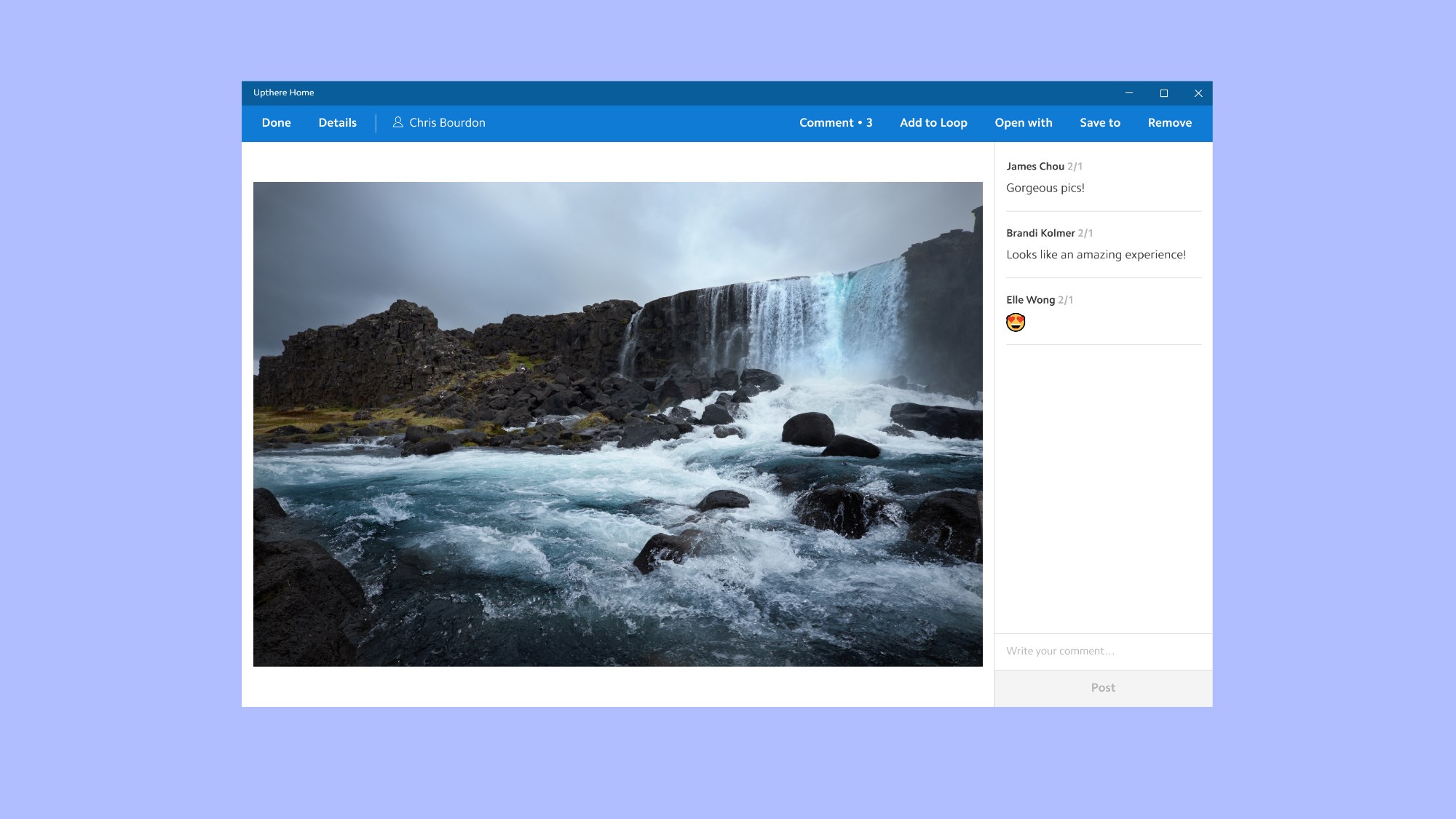This screenshot has width=1456, height=819.
Task: Expand the Open with options
Action: [1023, 123]
